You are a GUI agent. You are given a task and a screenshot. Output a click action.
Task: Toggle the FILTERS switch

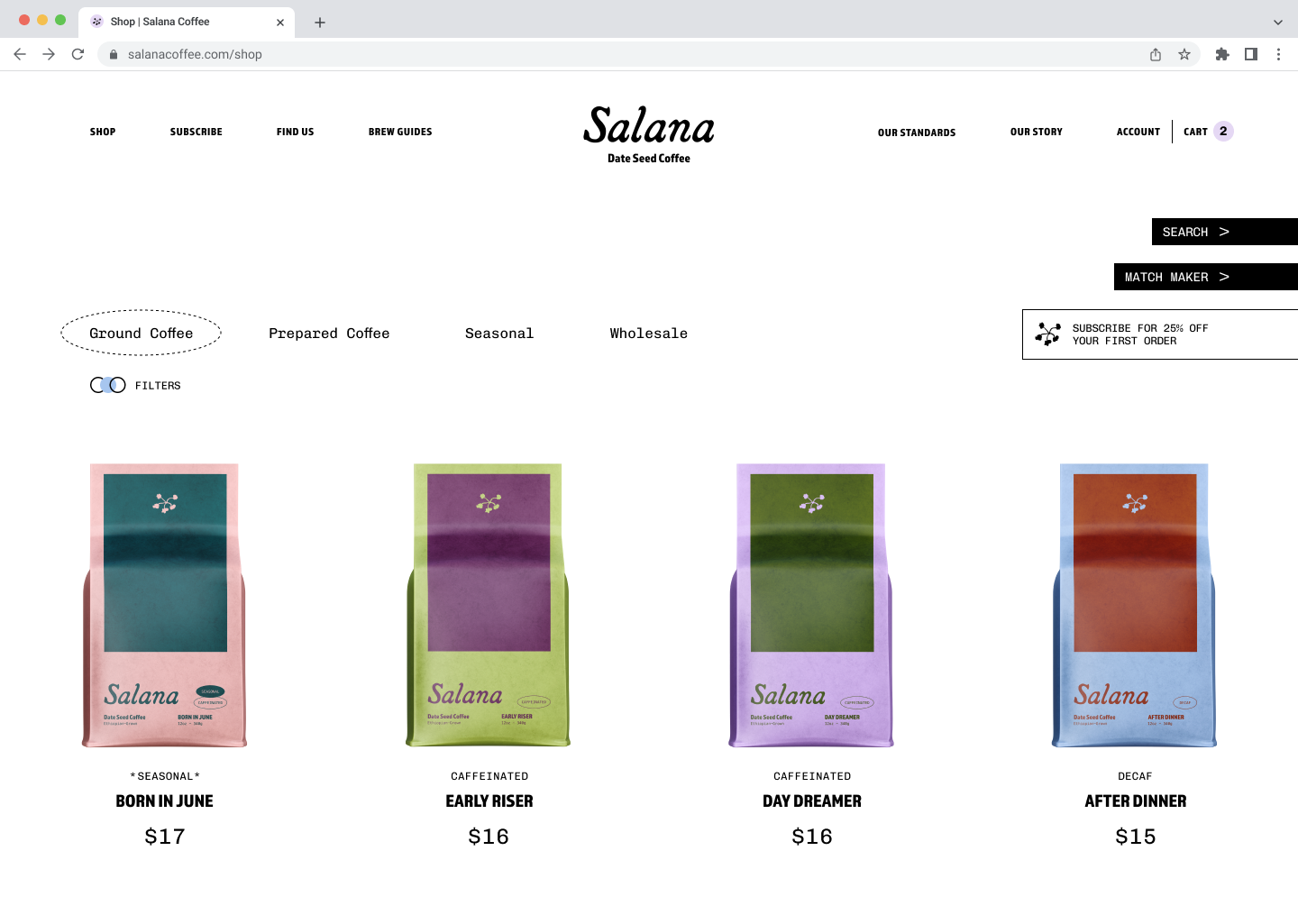tap(108, 385)
